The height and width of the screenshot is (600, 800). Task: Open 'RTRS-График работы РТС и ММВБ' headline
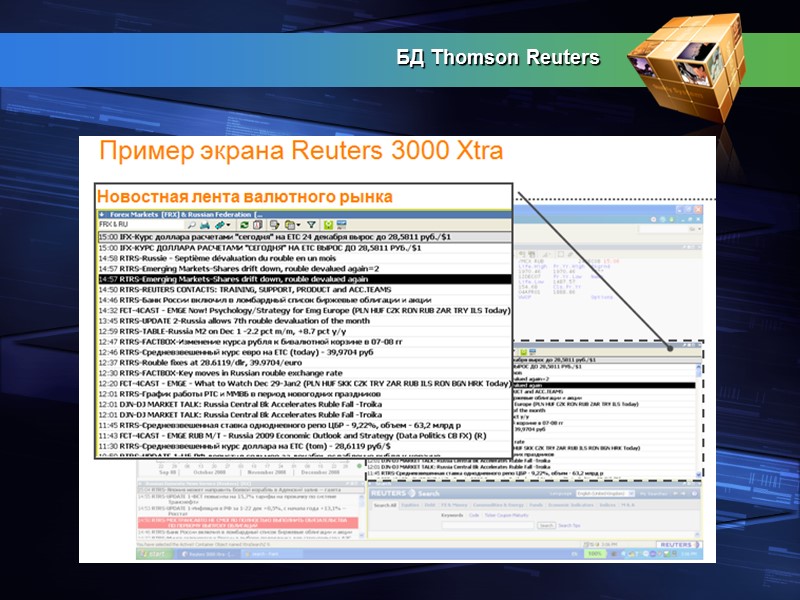[305, 394]
